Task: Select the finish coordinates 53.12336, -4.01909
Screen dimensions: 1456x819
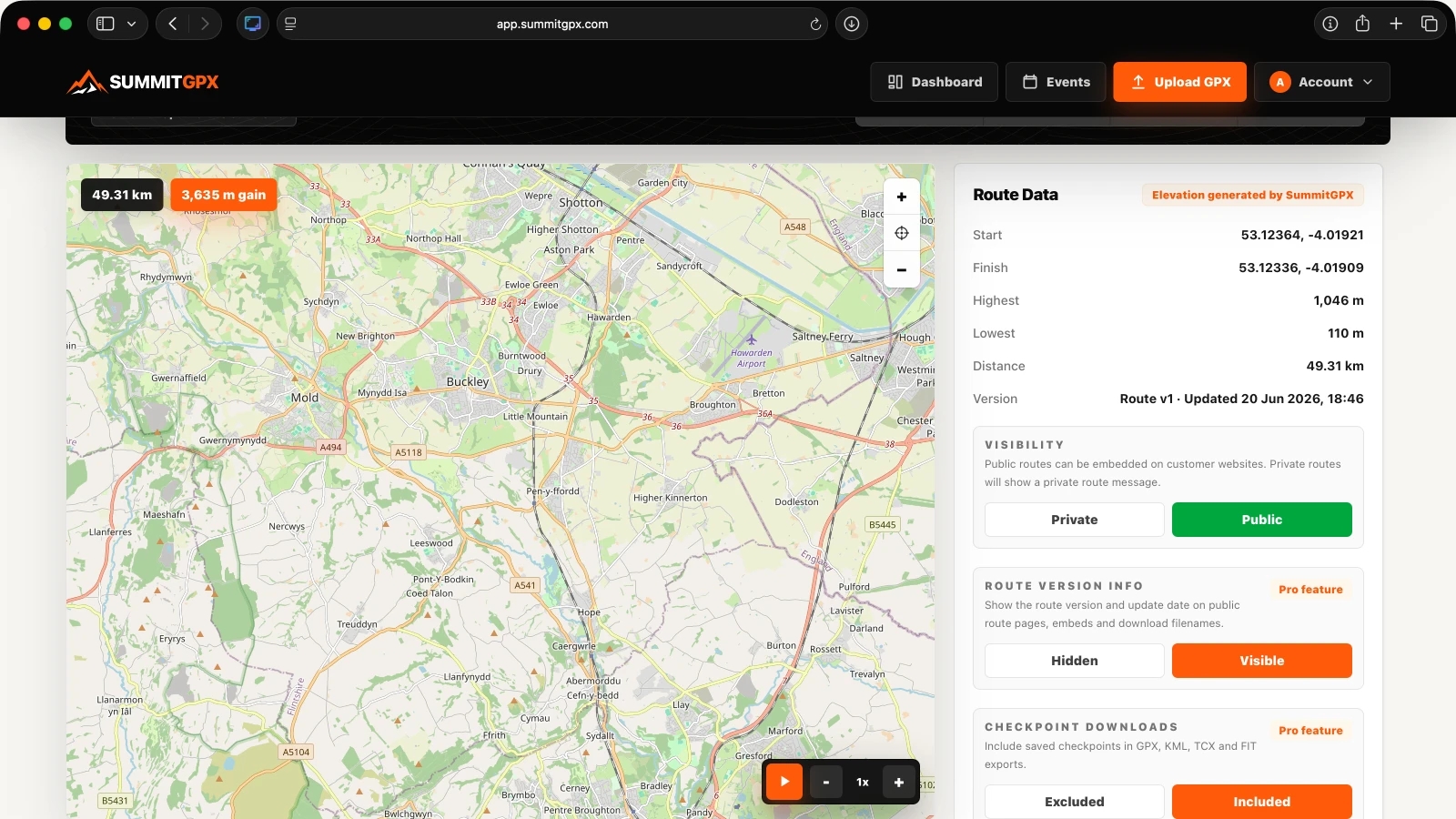Action: tap(1301, 268)
